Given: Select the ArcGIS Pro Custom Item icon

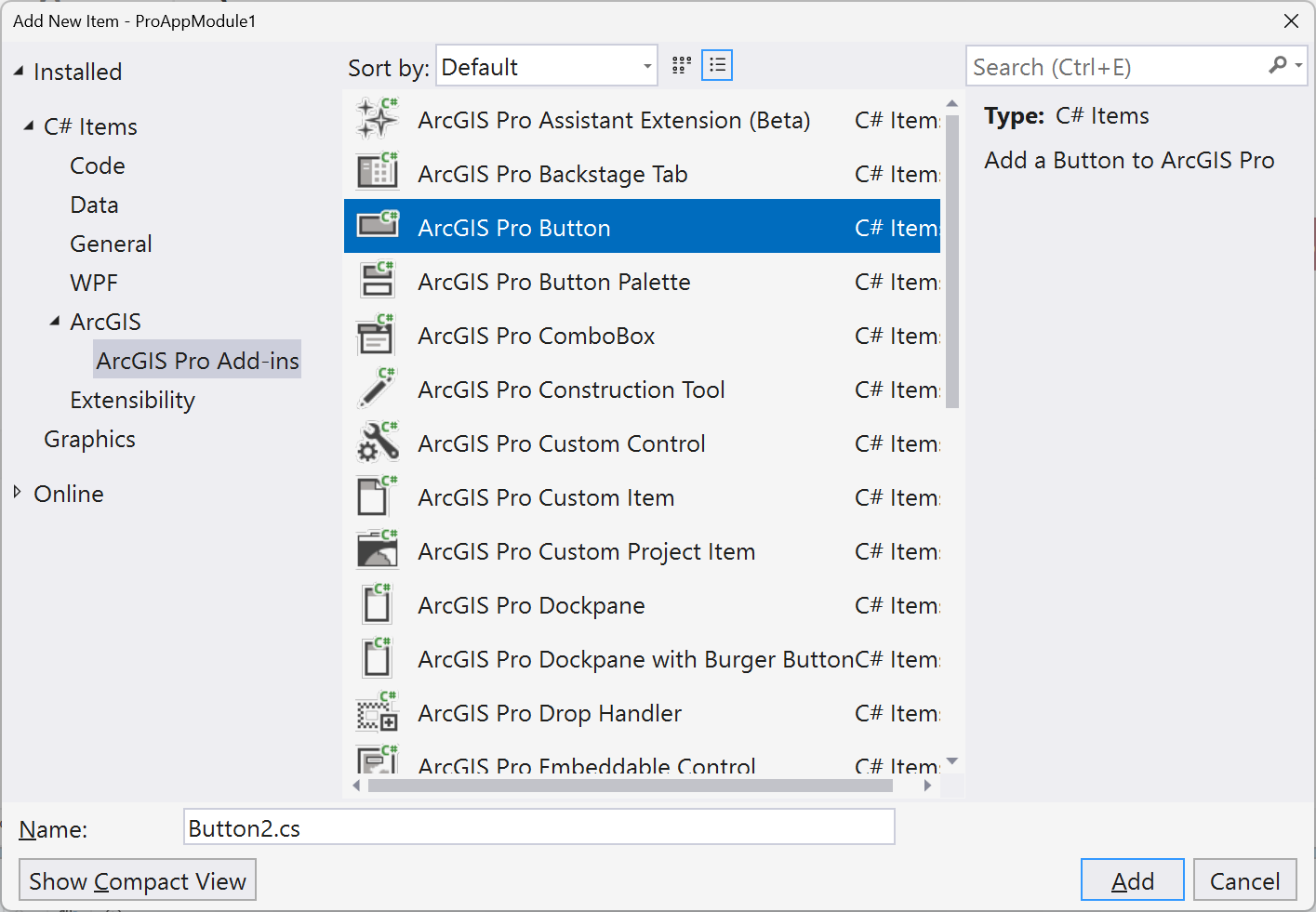Looking at the screenshot, I should click(378, 496).
